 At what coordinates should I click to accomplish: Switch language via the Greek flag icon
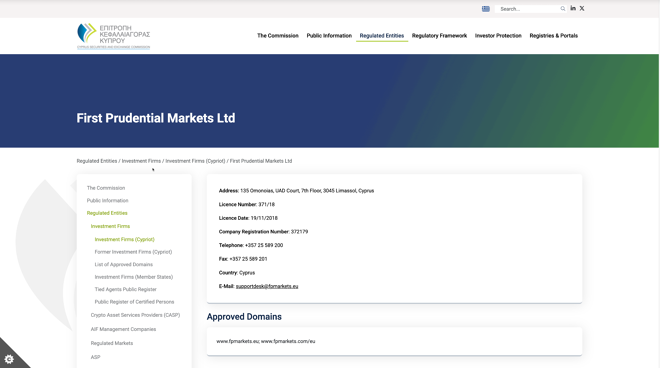(486, 9)
